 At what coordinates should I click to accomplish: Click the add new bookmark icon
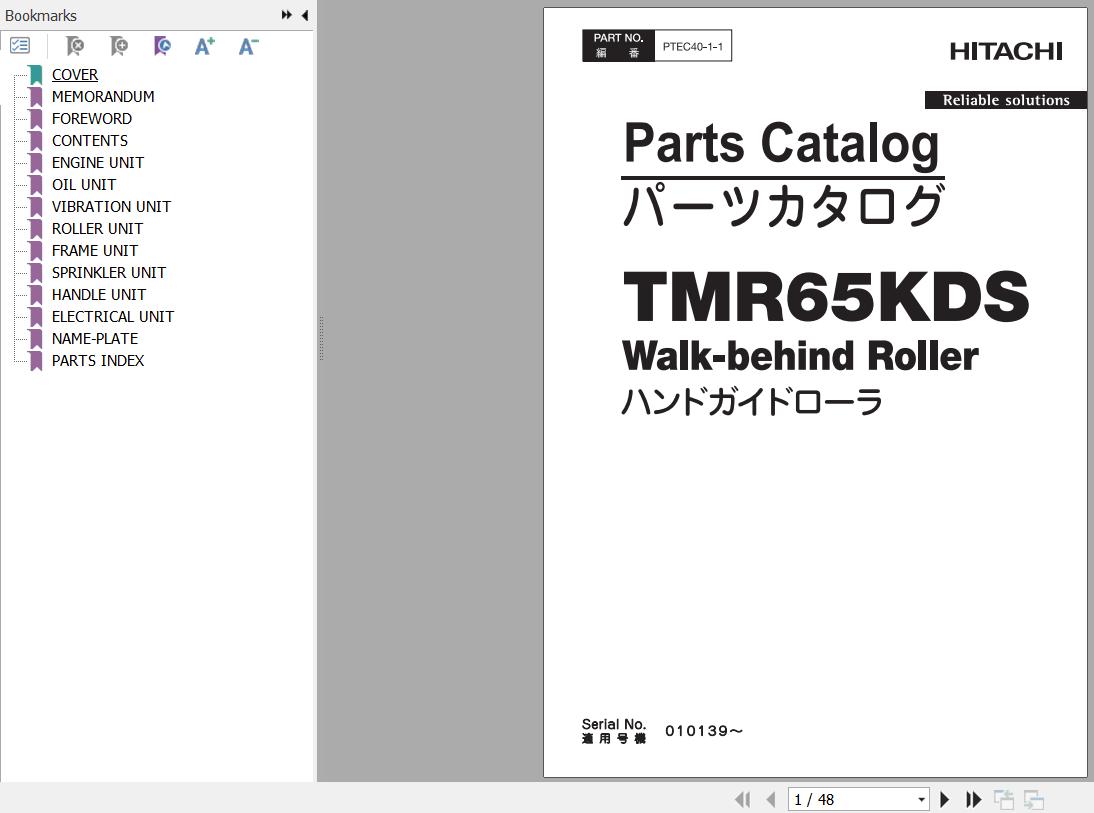(x=119, y=46)
